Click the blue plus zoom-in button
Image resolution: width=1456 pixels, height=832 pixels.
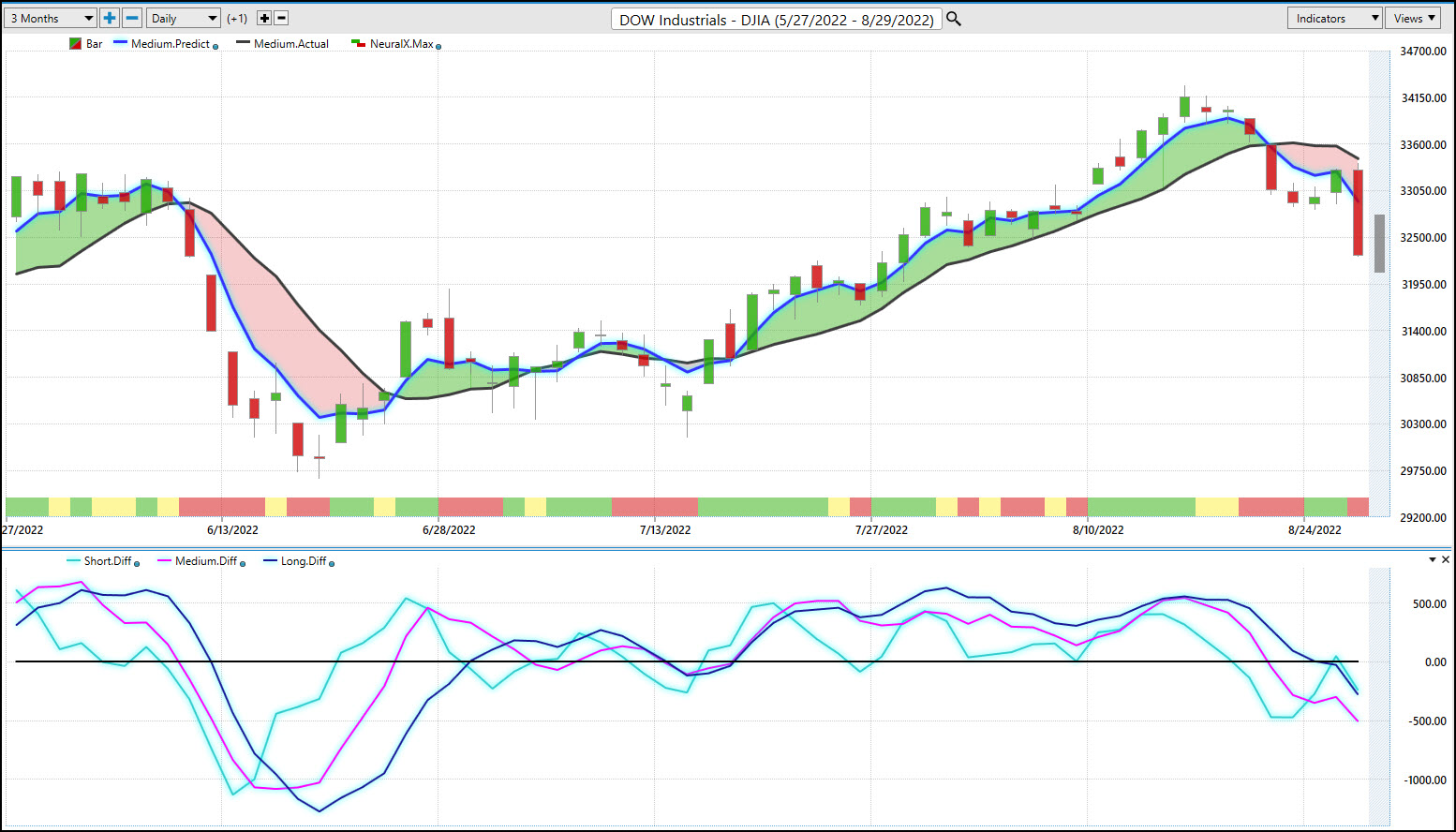pos(110,18)
